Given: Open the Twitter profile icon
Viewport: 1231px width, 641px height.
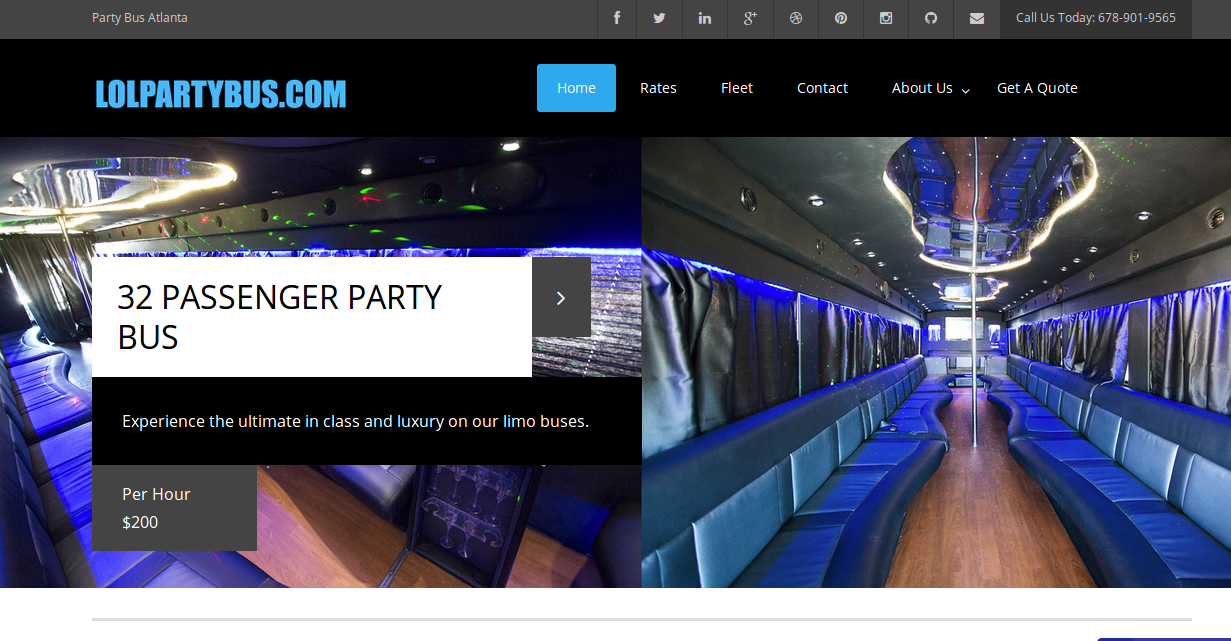Looking at the screenshot, I should click(659, 18).
